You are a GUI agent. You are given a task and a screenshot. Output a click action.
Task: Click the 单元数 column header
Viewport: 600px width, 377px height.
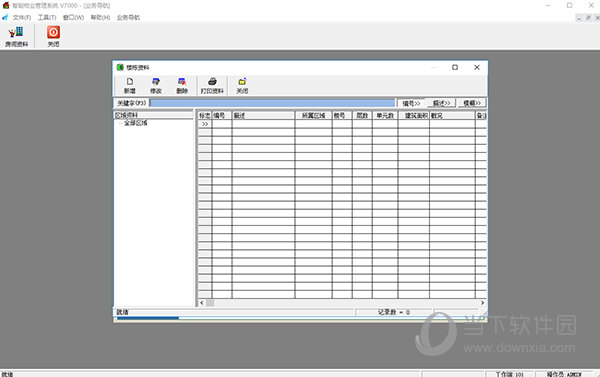(x=385, y=115)
